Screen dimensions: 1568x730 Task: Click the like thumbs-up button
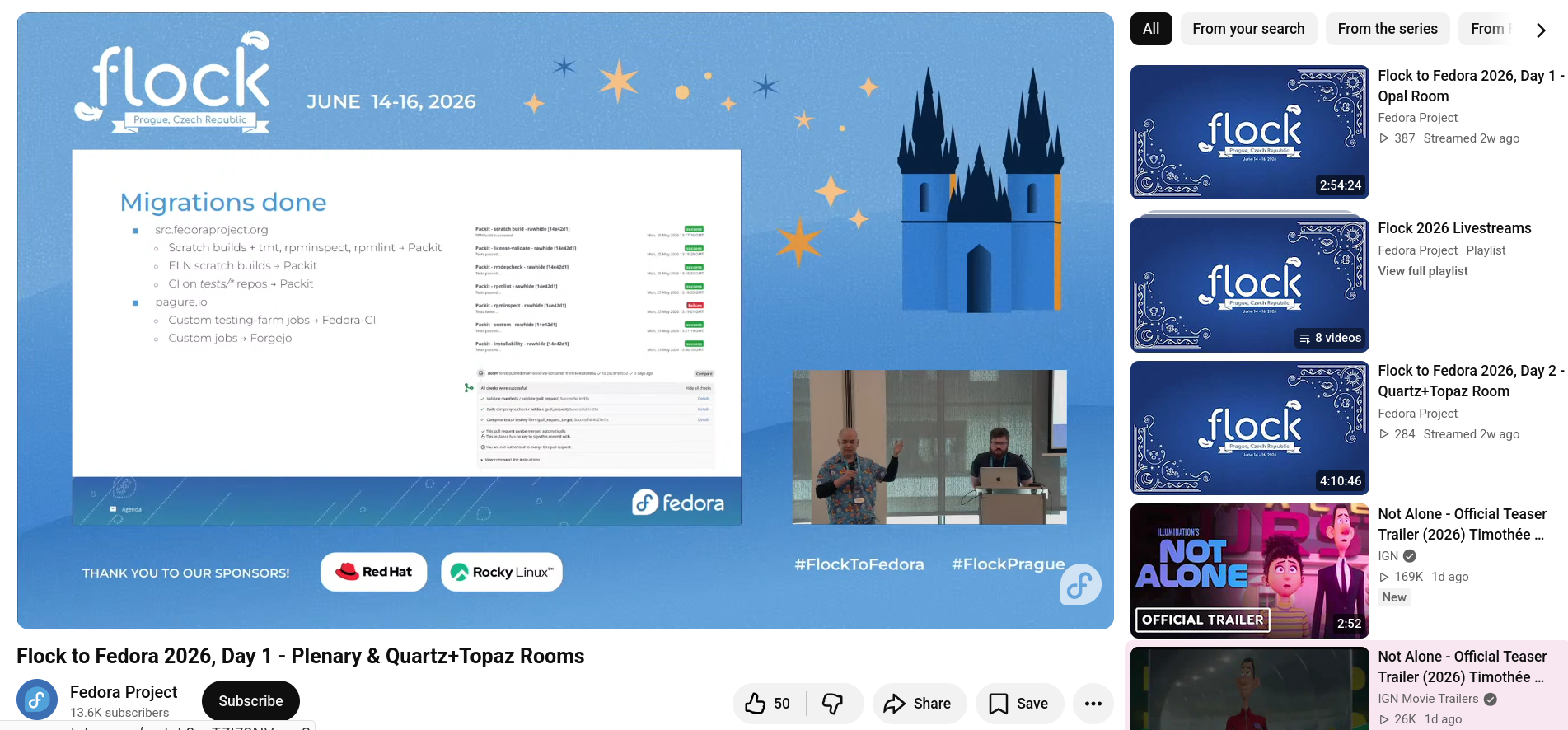click(x=769, y=704)
